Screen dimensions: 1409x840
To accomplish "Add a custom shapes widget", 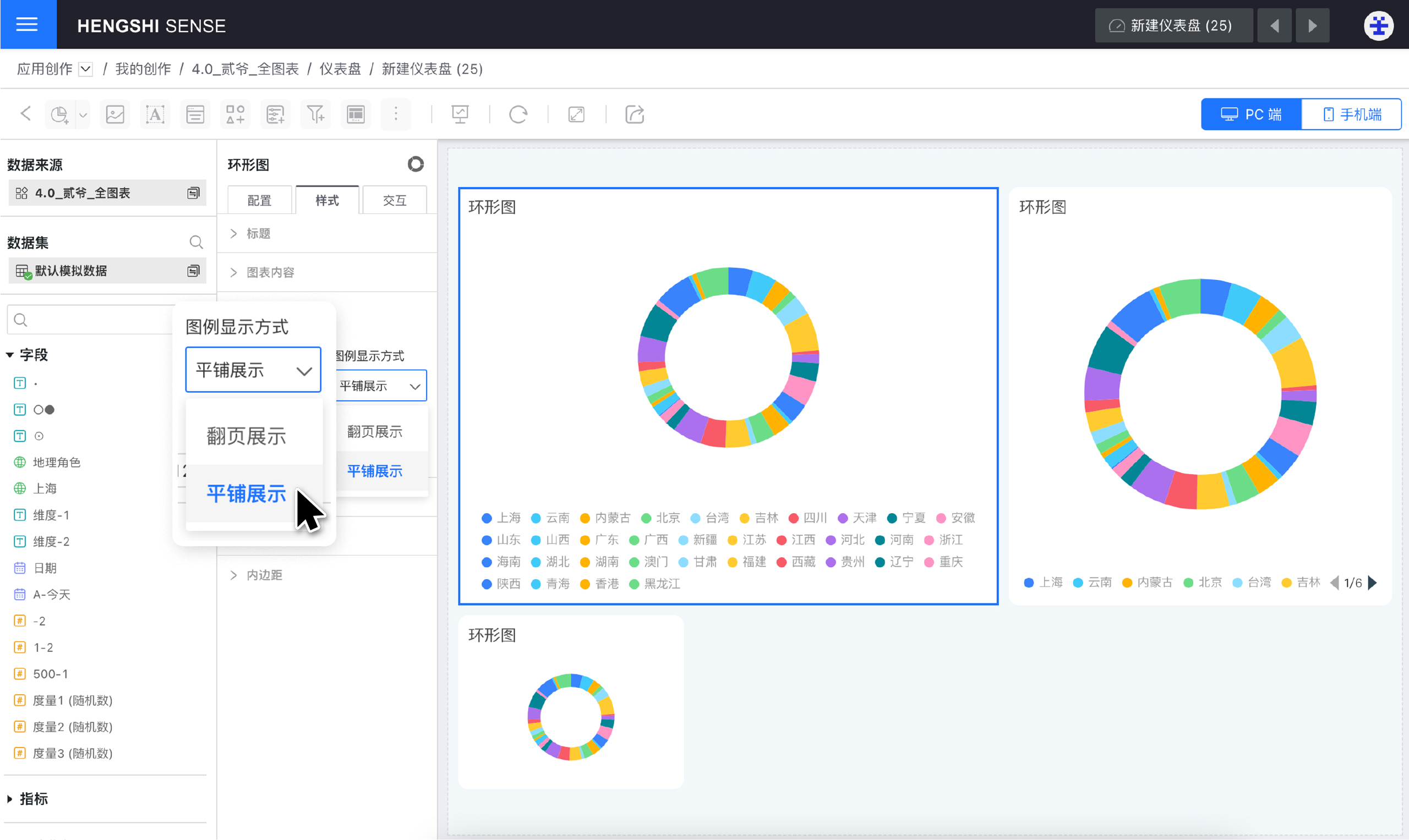I will pos(236,115).
